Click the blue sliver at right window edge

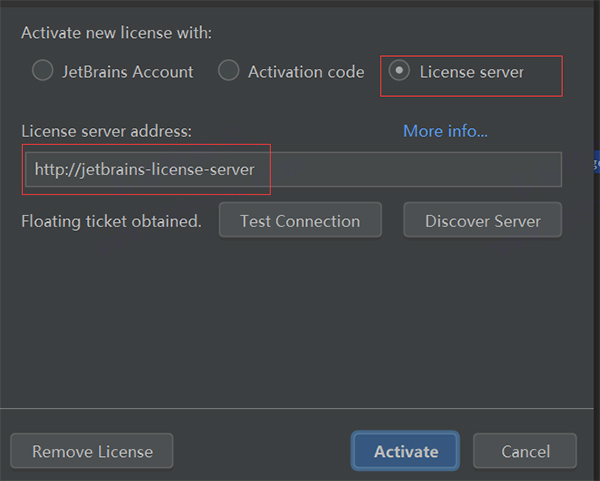pos(597,163)
